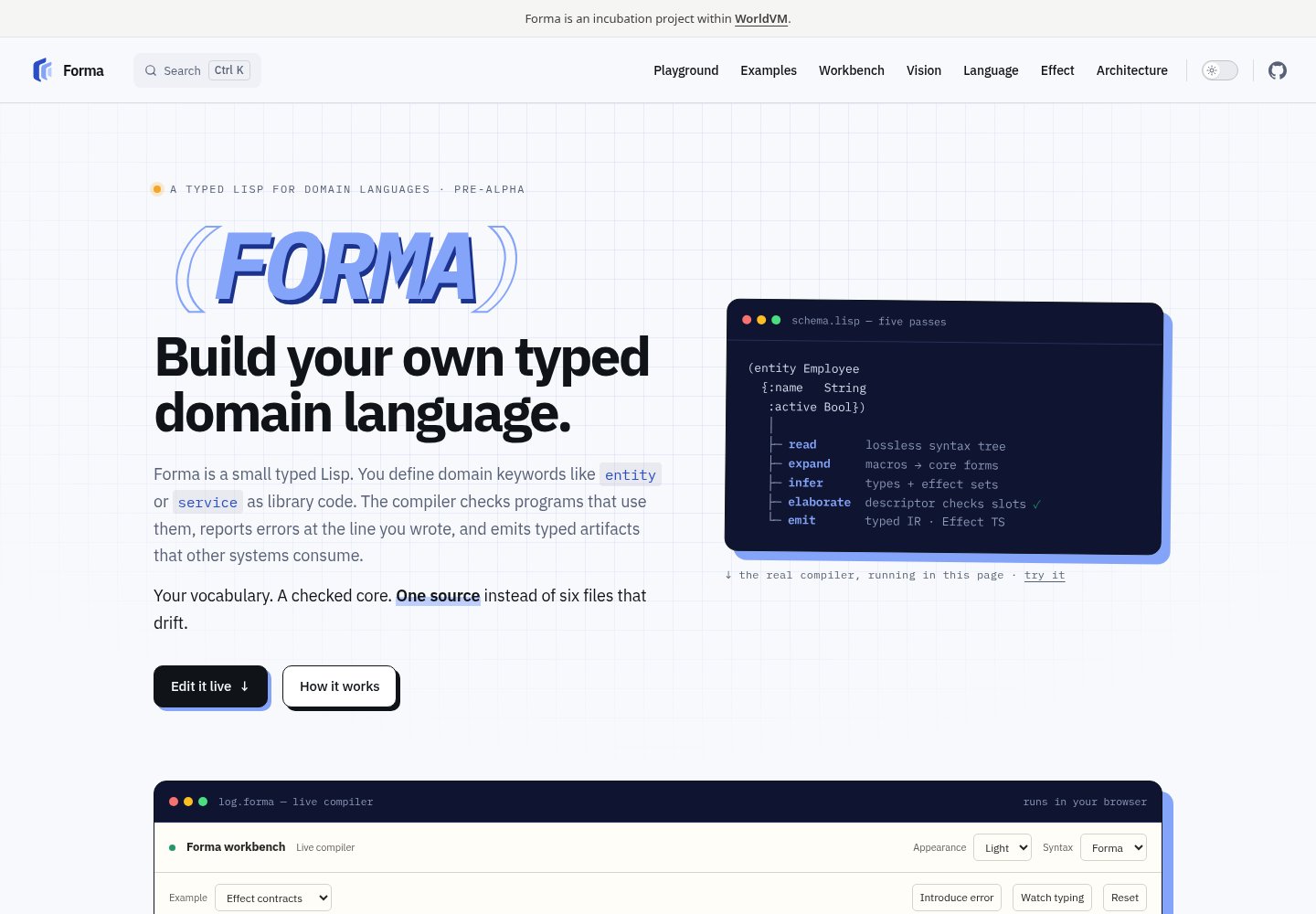Open the Effect nav item
The image size is (1316, 914).
point(1057,70)
